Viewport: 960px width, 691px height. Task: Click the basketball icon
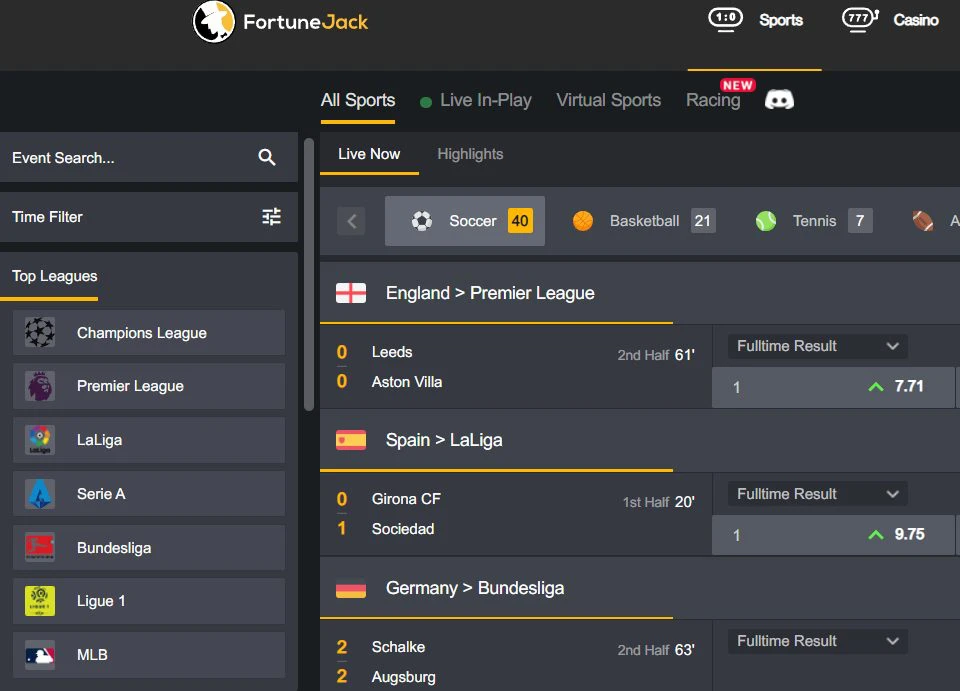tap(582, 221)
